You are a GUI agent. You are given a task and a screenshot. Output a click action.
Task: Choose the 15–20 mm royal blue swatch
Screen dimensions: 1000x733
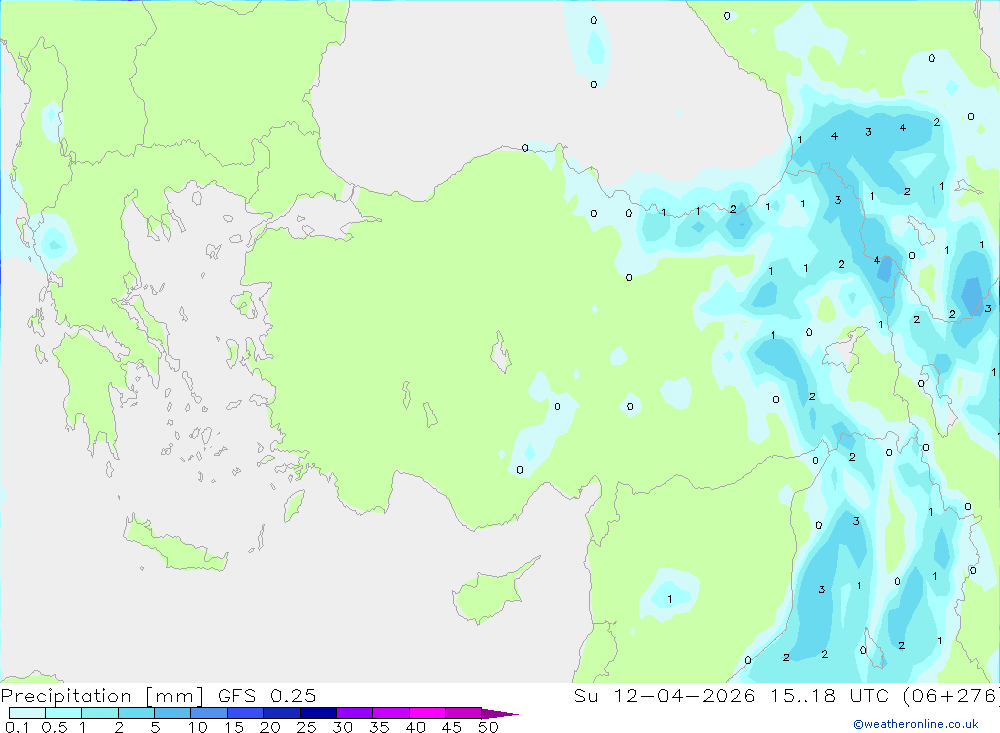click(246, 713)
